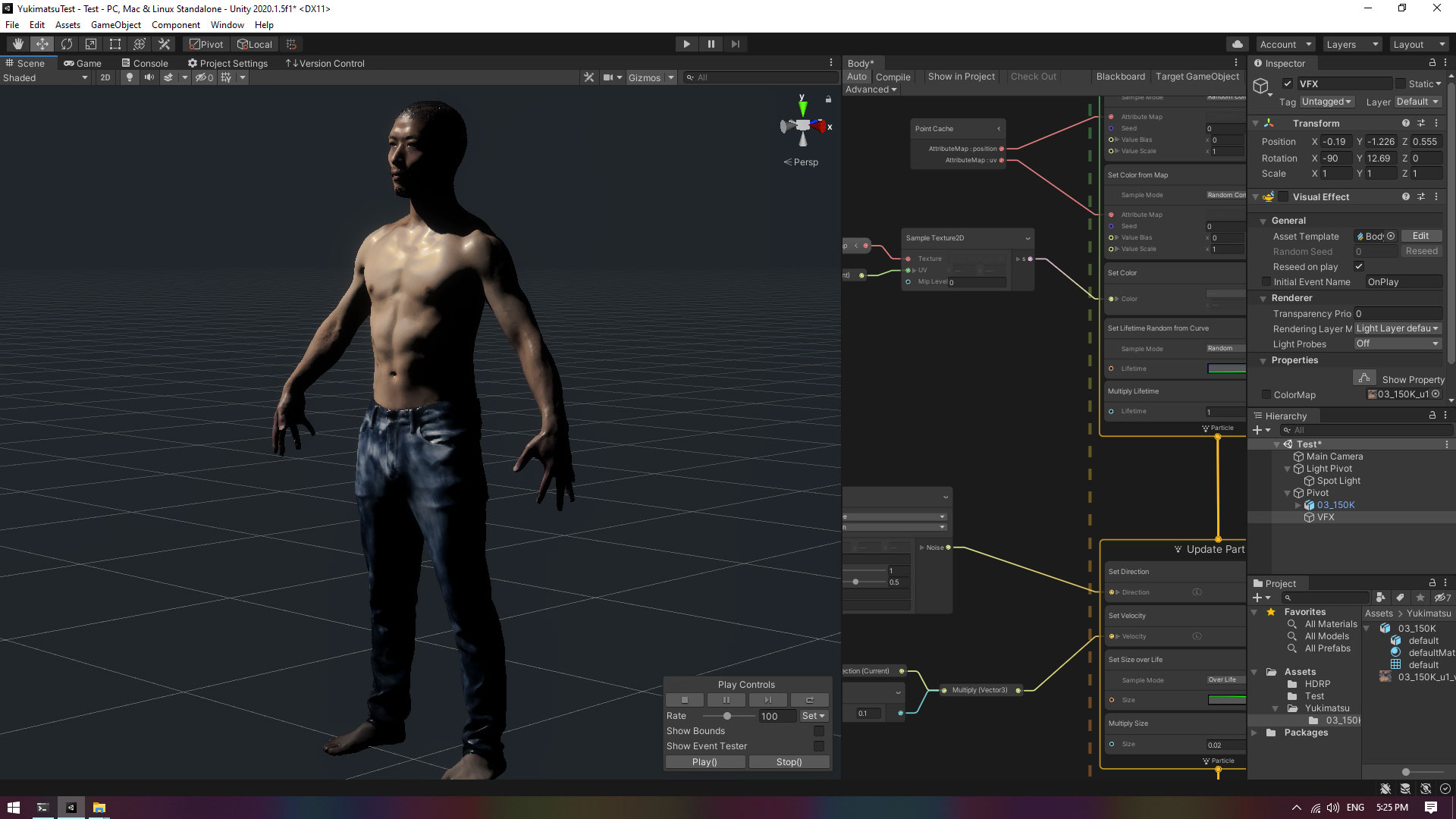Open the GameObject menu

(115, 24)
